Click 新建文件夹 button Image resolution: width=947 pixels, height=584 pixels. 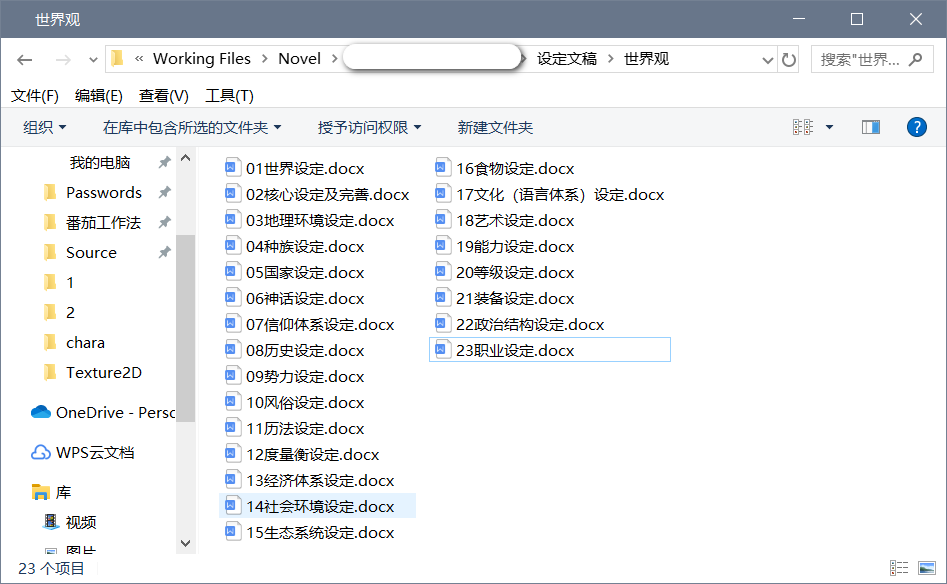click(x=495, y=127)
